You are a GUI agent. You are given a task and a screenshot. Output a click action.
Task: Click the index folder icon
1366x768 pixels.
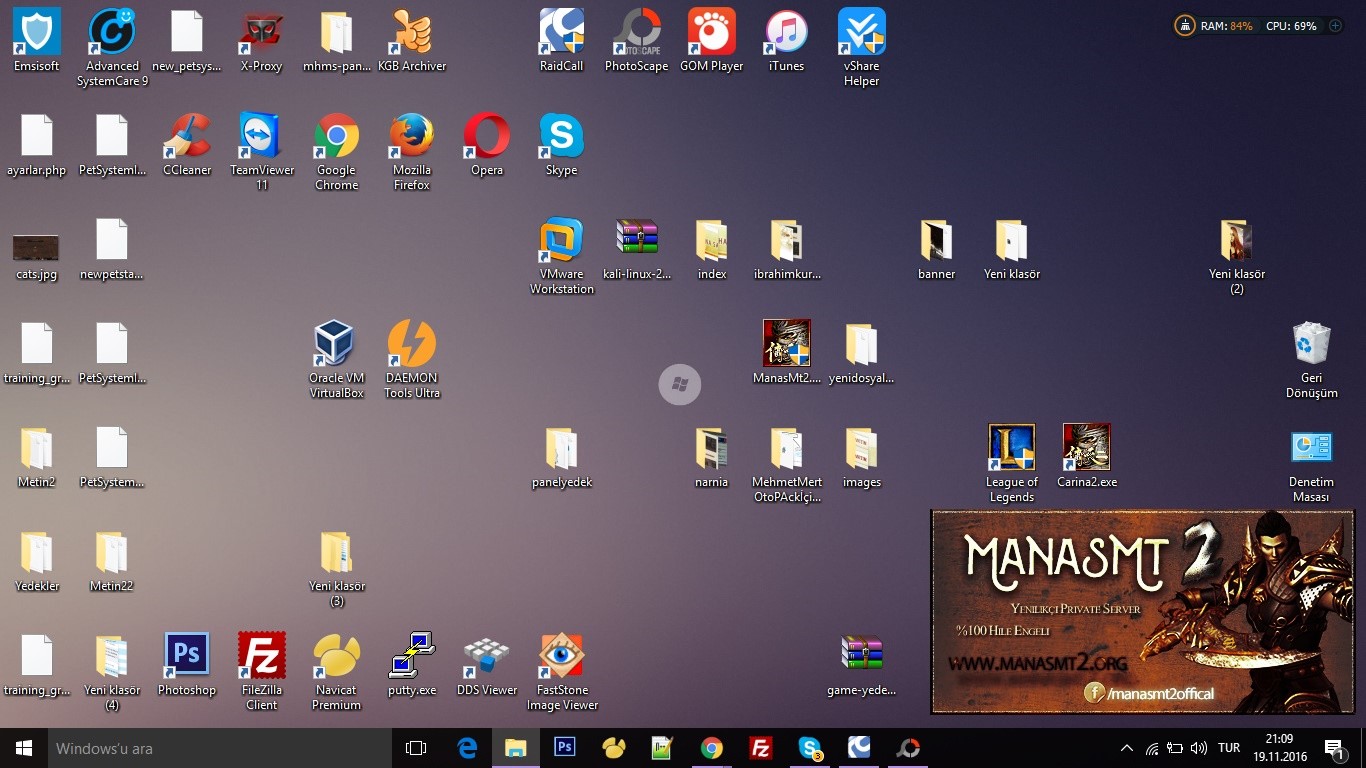712,248
